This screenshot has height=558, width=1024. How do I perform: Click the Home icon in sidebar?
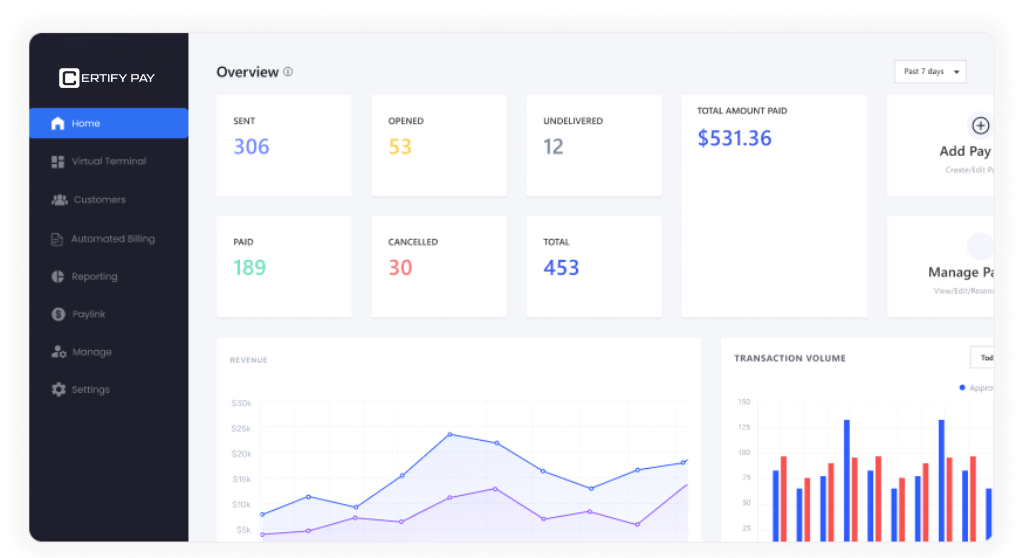point(58,123)
